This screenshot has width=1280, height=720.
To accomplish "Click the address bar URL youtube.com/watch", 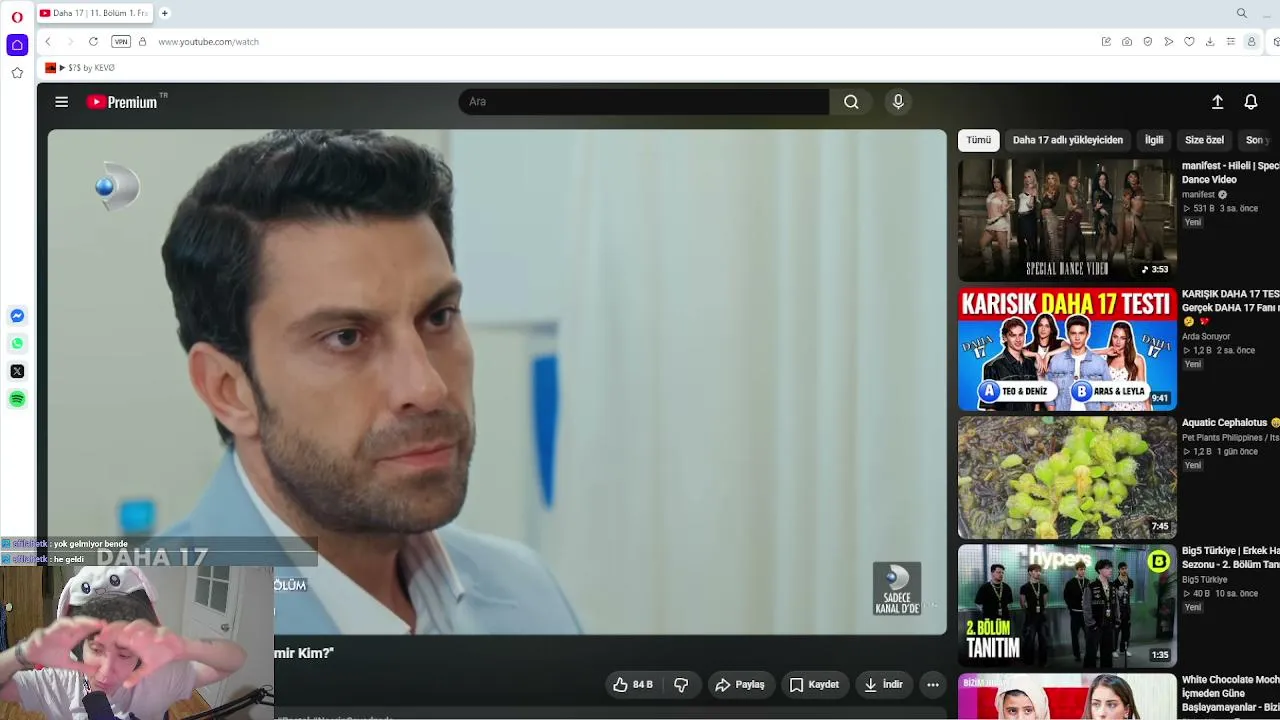I will [208, 42].
